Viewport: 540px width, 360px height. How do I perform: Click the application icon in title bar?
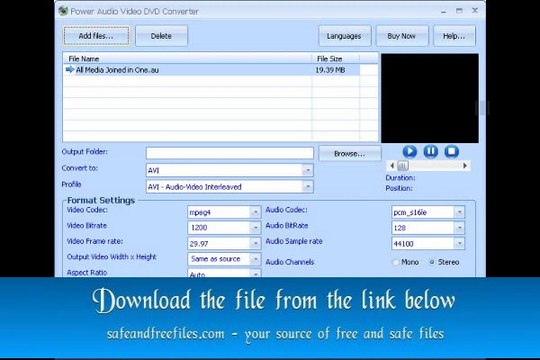pyautogui.click(x=63, y=11)
